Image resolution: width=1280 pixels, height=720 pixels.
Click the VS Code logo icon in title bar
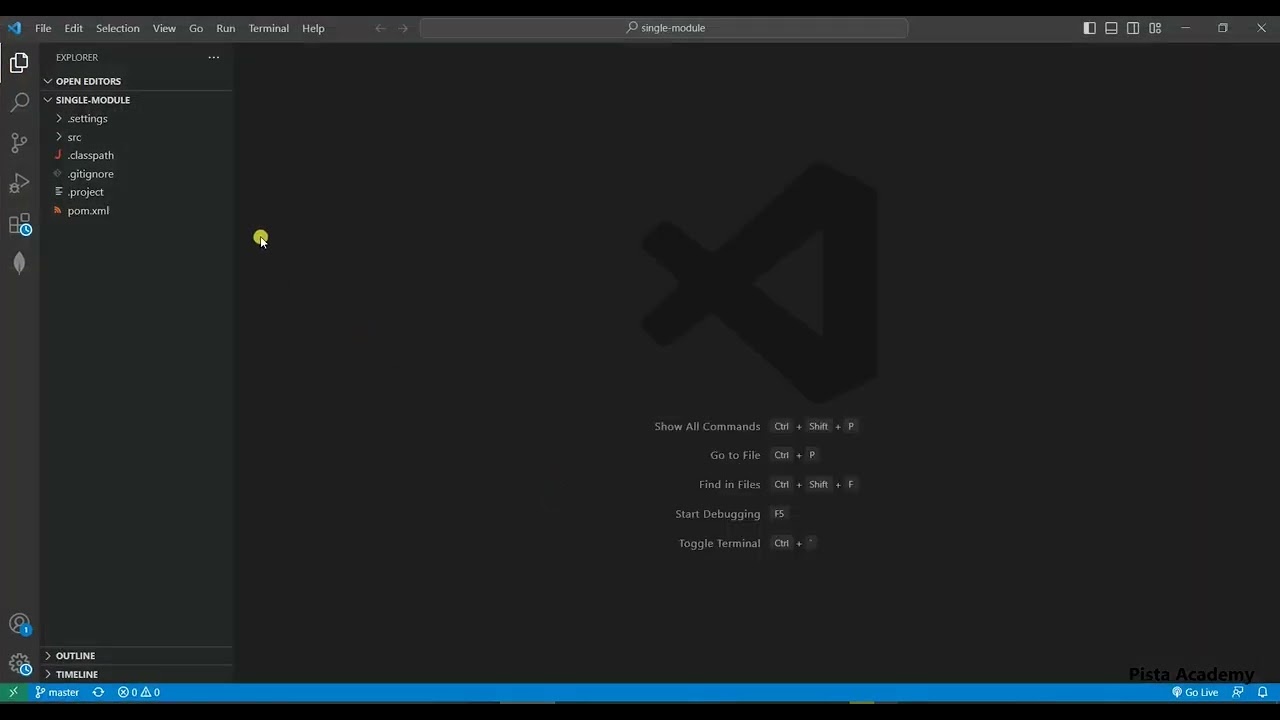pyautogui.click(x=14, y=28)
